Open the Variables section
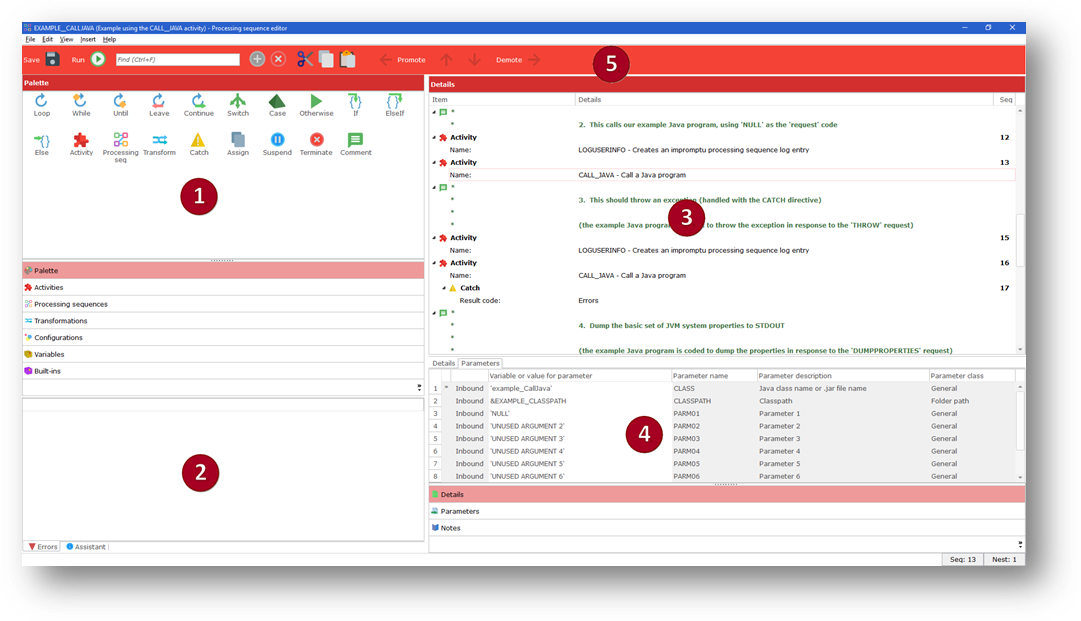Screen dimensions: 1081x621 point(223,354)
